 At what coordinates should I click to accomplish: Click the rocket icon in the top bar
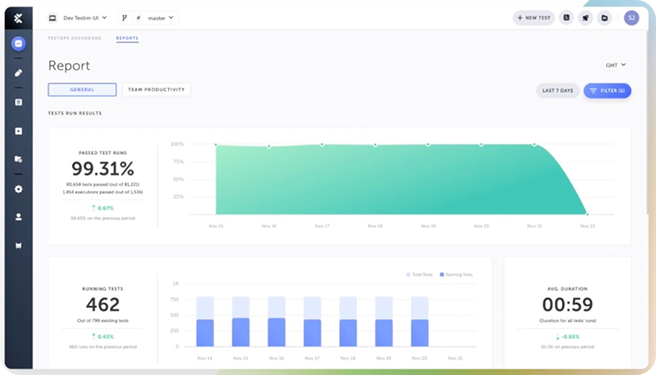click(585, 18)
